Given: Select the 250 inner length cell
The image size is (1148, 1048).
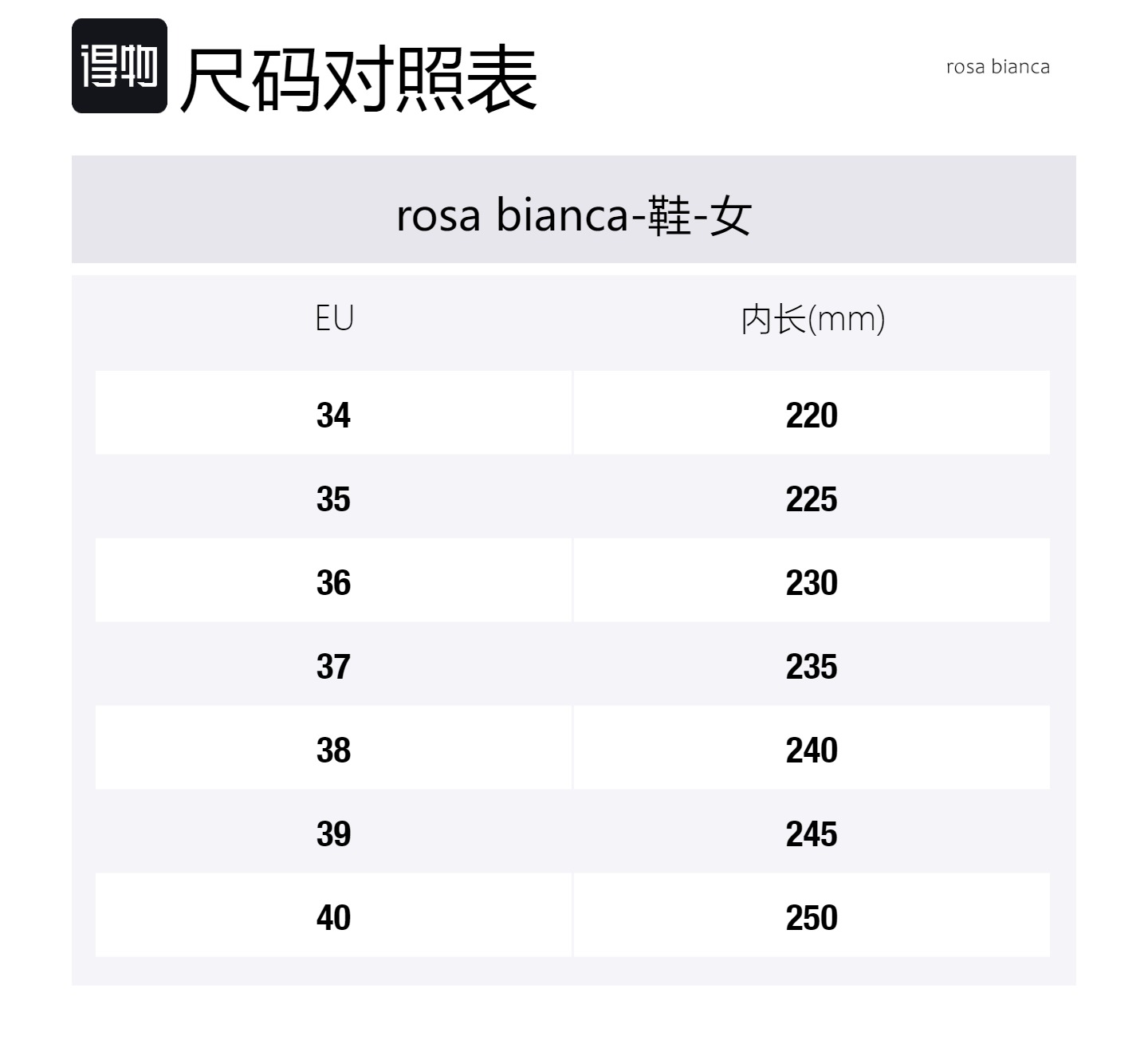Looking at the screenshot, I should click(x=812, y=918).
